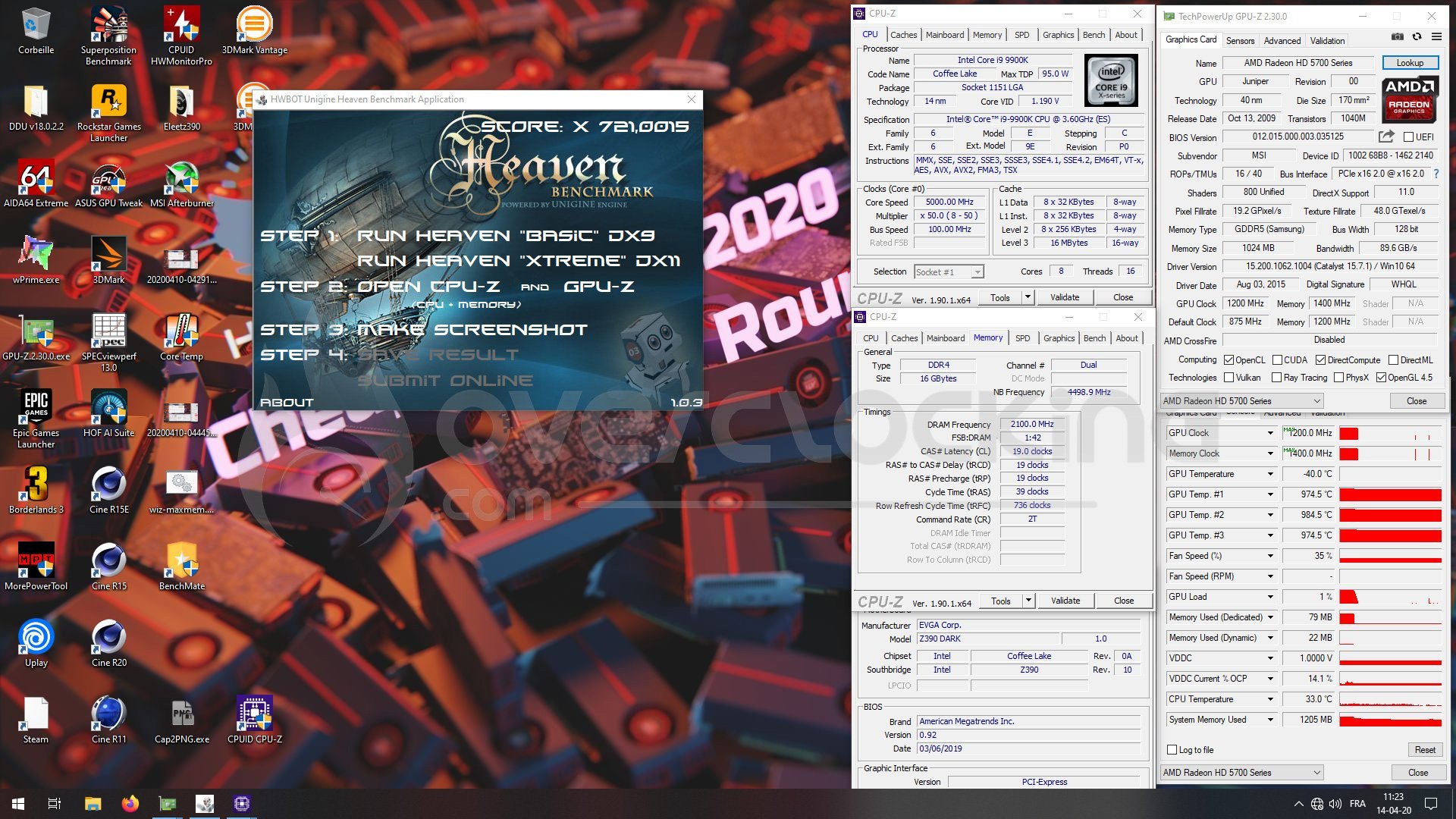Switch to SPD tab in the lower CPU-Z window
1456x819 pixels.
click(x=1022, y=338)
